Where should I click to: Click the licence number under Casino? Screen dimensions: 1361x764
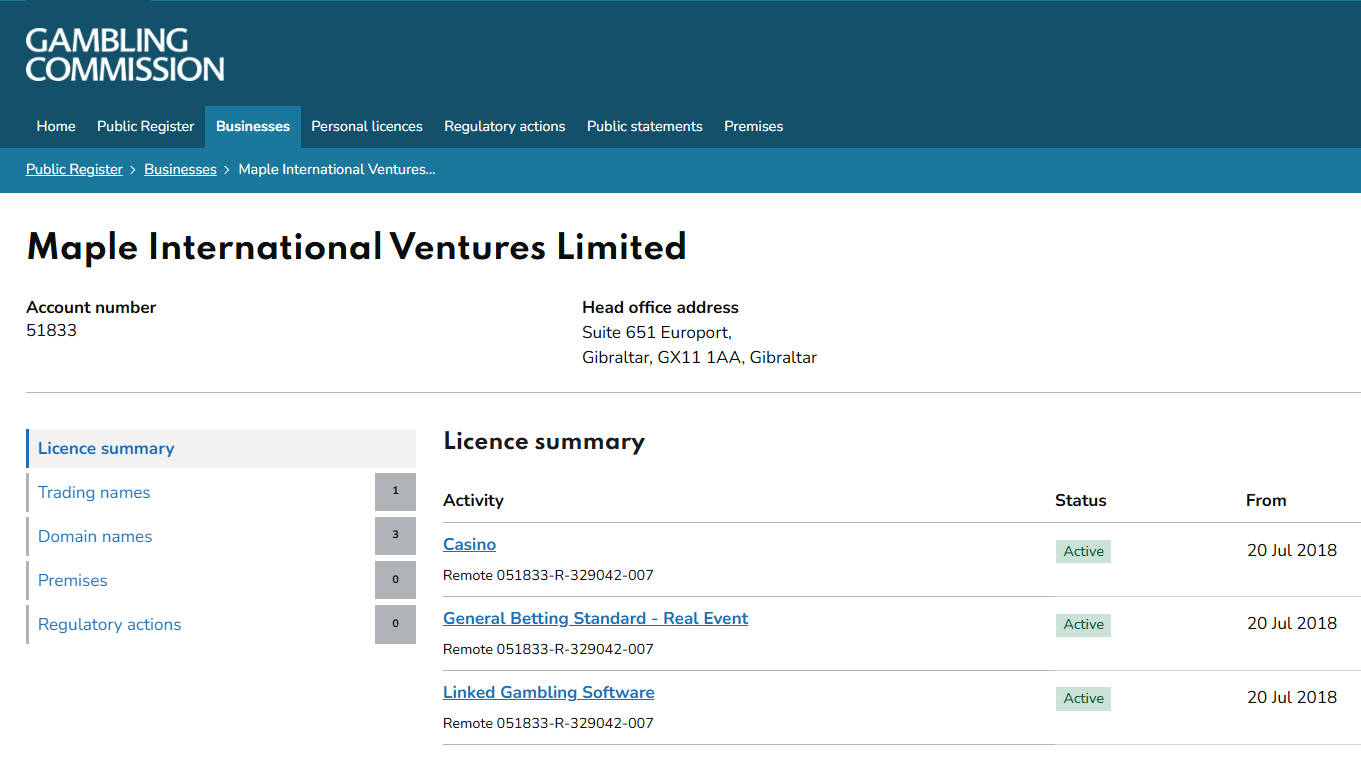(x=548, y=576)
